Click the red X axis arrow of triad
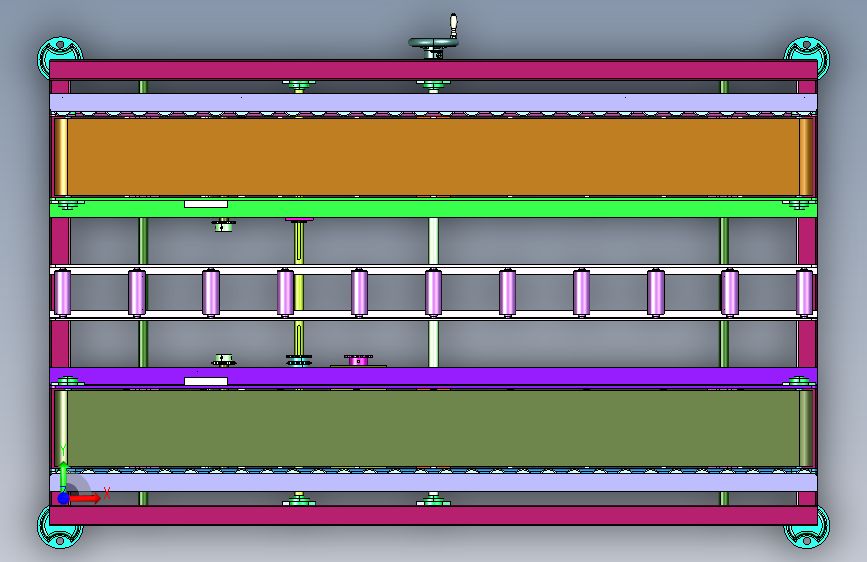The width and height of the screenshot is (867, 562). pyautogui.click(x=86, y=498)
